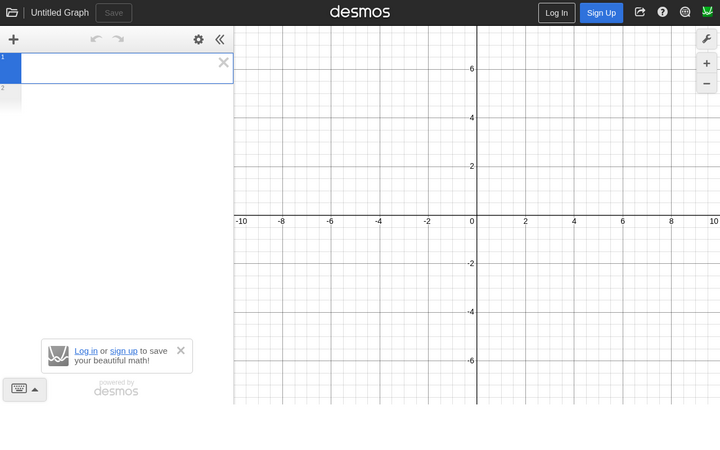Click the Log In button

557,13
